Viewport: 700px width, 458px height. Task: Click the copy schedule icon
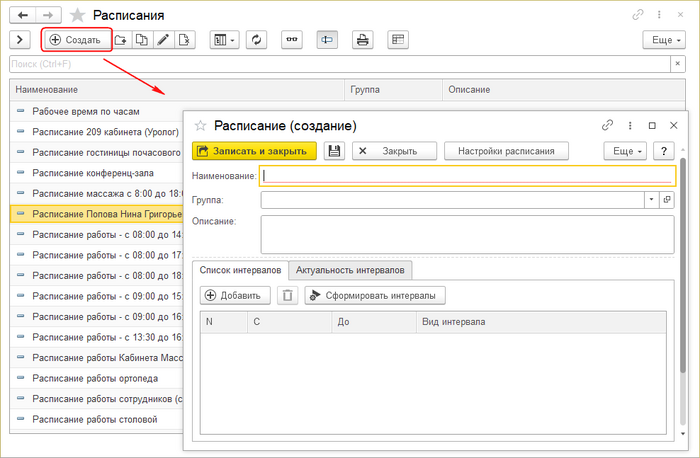pos(141,40)
